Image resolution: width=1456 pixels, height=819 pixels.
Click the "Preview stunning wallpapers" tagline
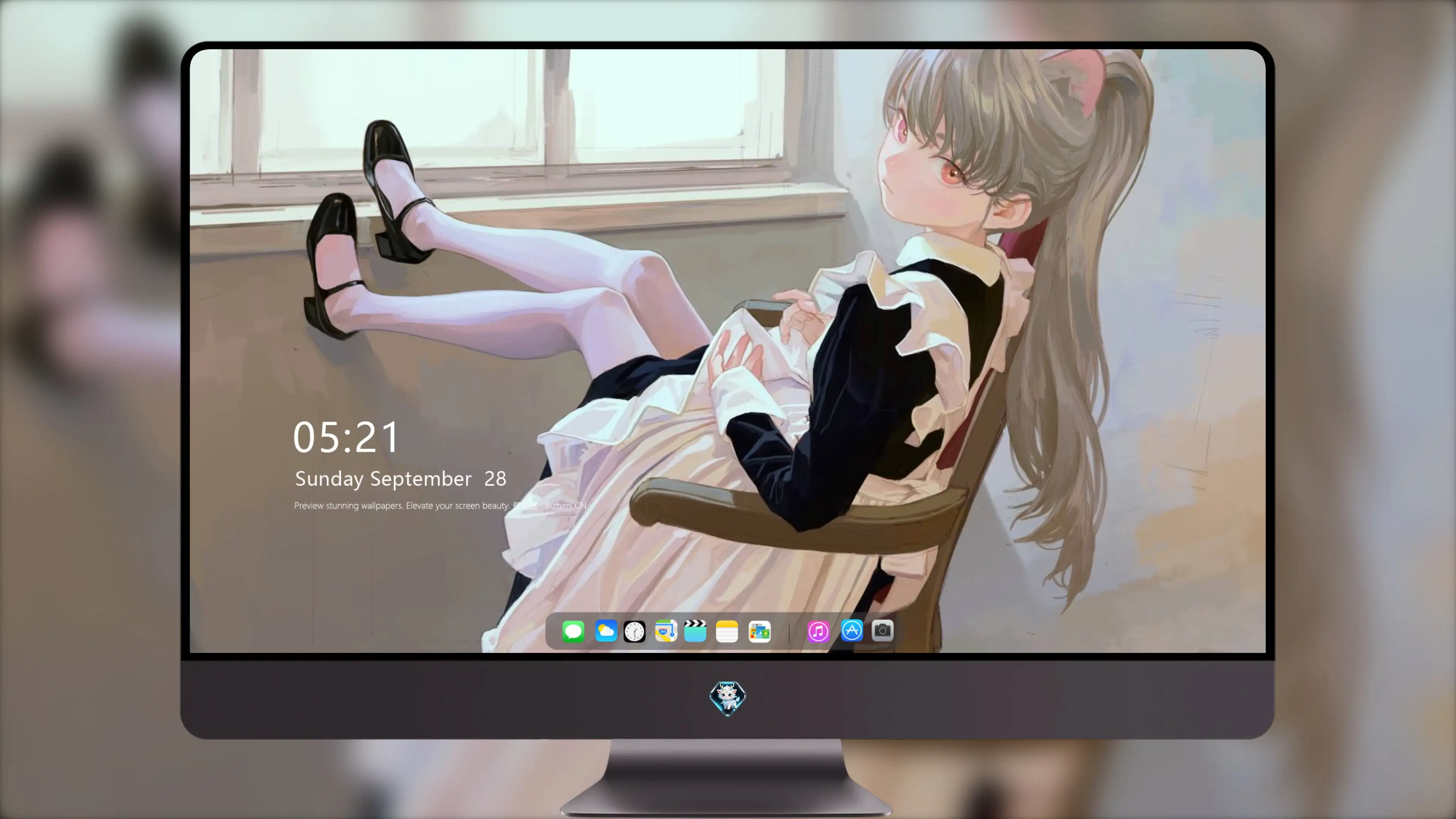(x=440, y=505)
